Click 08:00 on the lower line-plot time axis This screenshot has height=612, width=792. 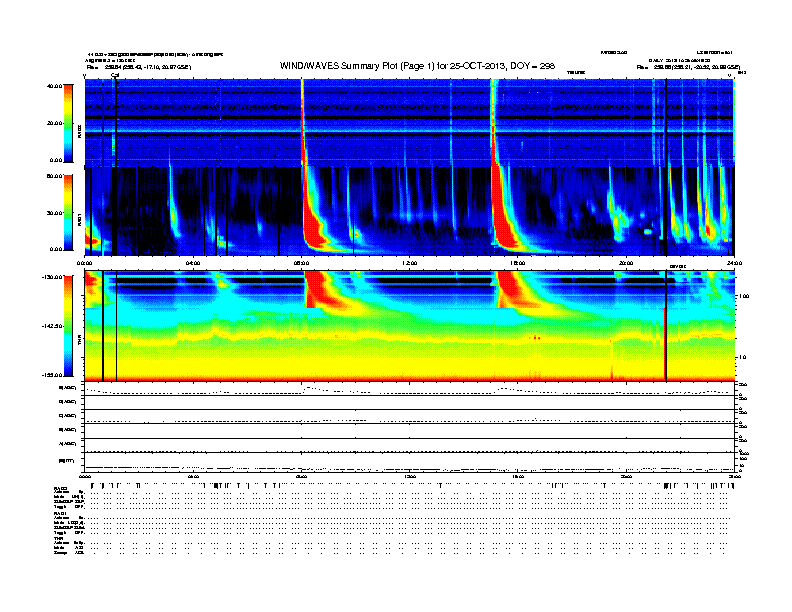(x=301, y=477)
